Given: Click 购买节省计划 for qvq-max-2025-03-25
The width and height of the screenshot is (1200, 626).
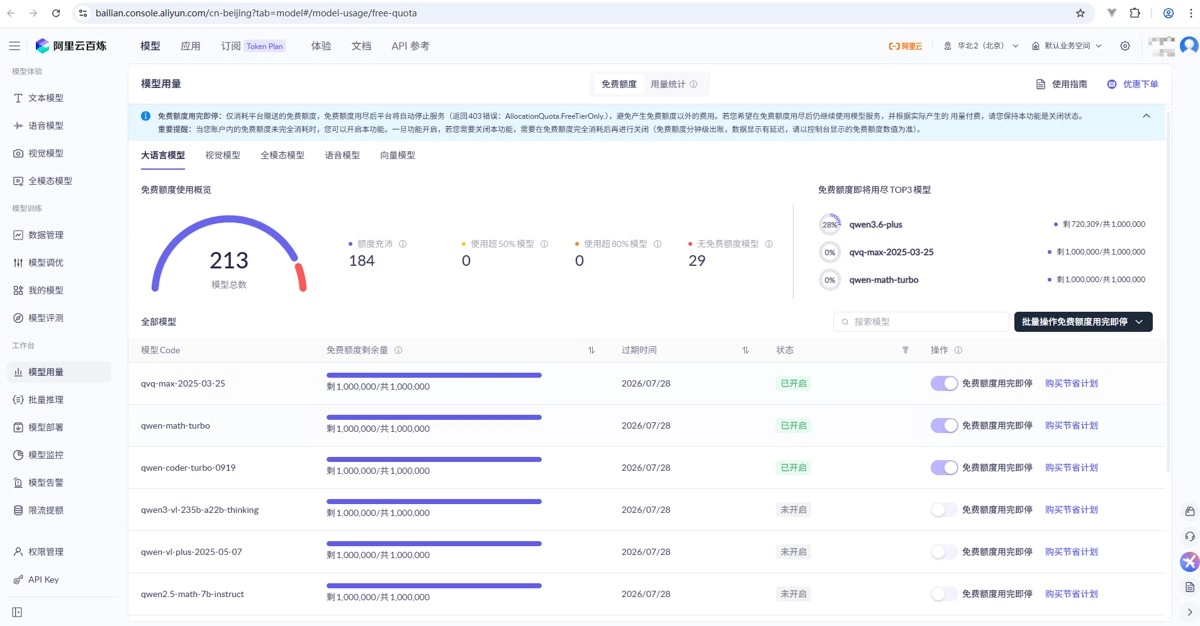Looking at the screenshot, I should coord(1071,383).
